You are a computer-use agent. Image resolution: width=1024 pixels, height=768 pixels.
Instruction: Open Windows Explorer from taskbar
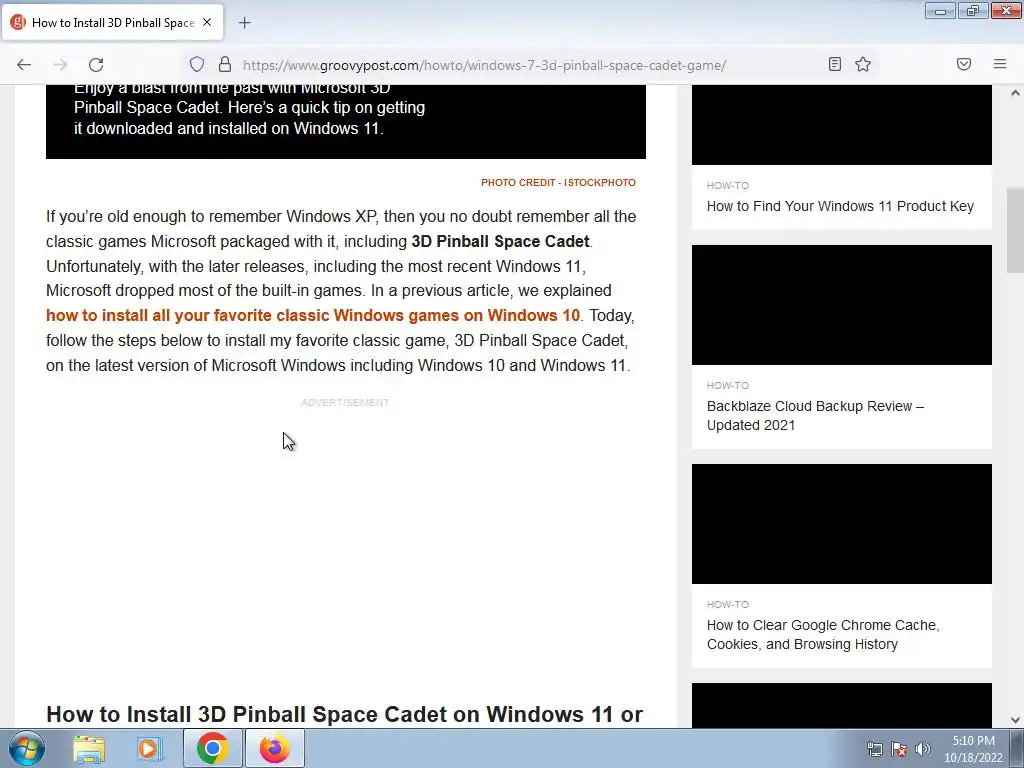pyautogui.click(x=89, y=748)
